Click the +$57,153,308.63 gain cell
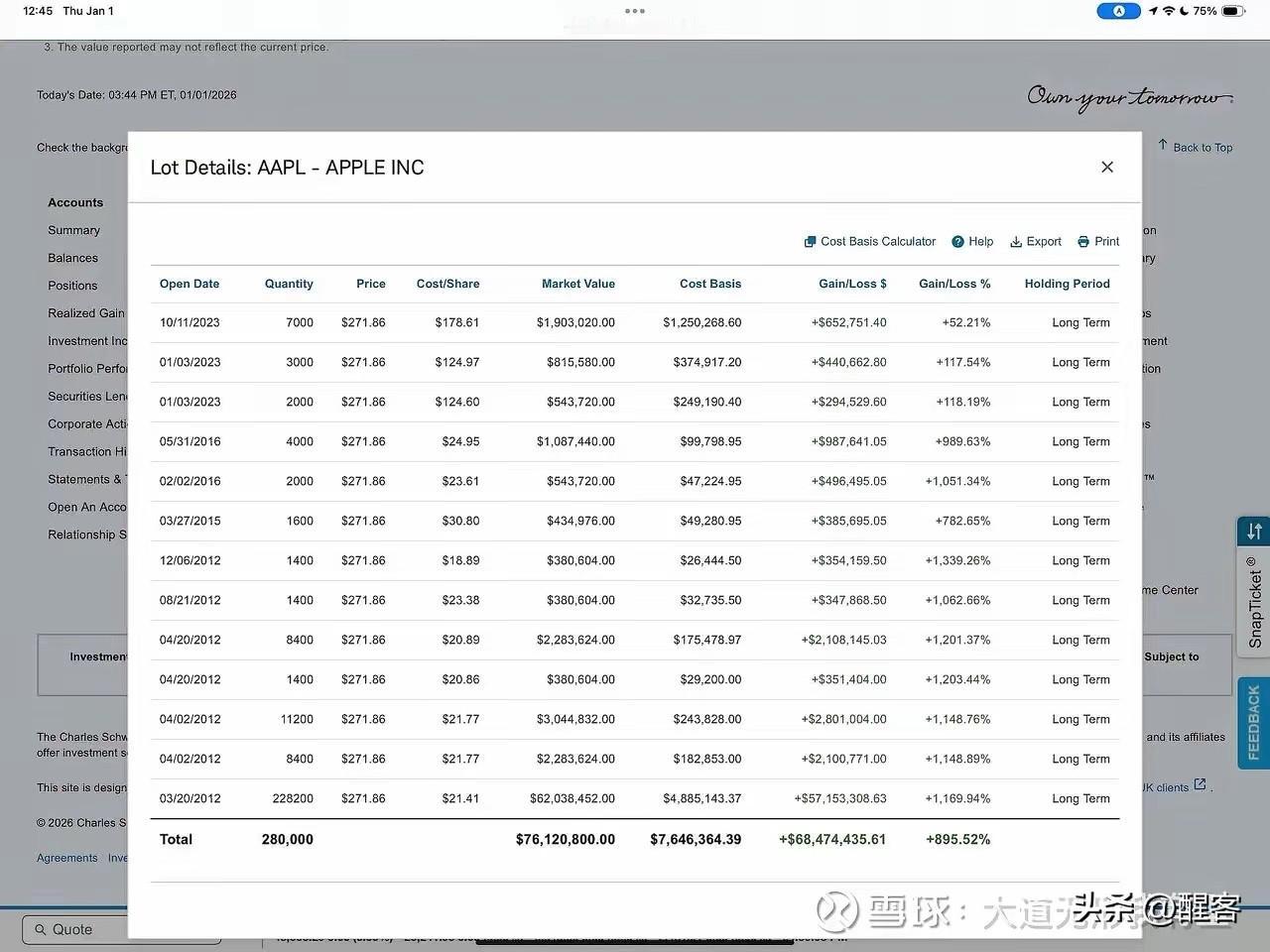Image resolution: width=1270 pixels, height=952 pixels. point(840,798)
